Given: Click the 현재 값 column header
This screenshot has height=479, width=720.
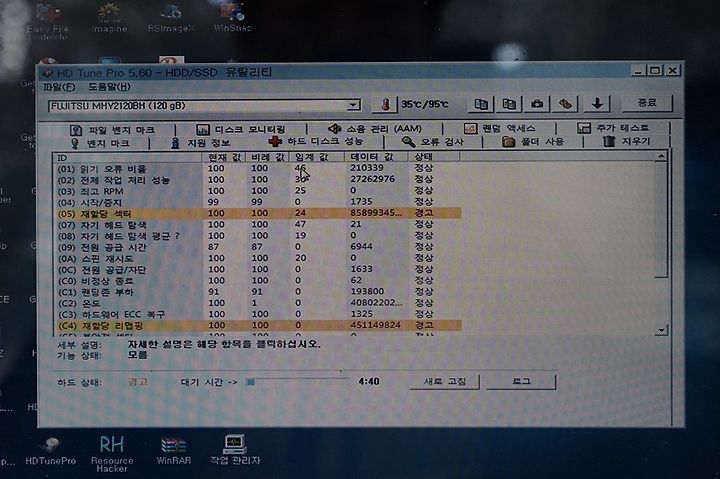Looking at the screenshot, I should pyautogui.click(x=224, y=157).
